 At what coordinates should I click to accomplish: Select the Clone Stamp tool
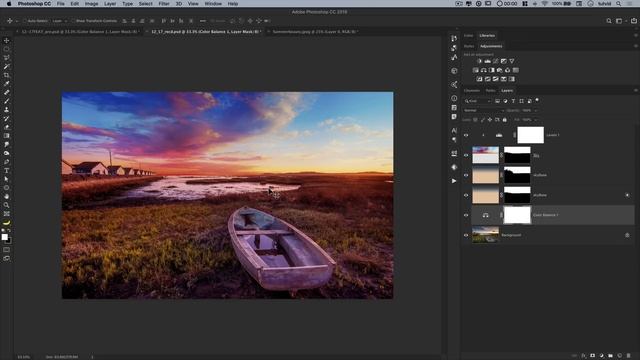(x=7, y=109)
